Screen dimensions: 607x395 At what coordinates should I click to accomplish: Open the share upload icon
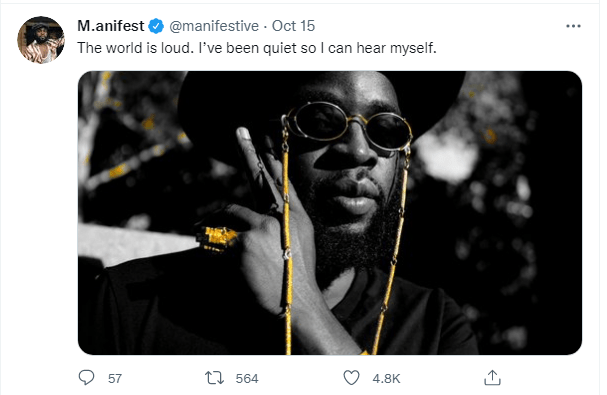(x=492, y=378)
